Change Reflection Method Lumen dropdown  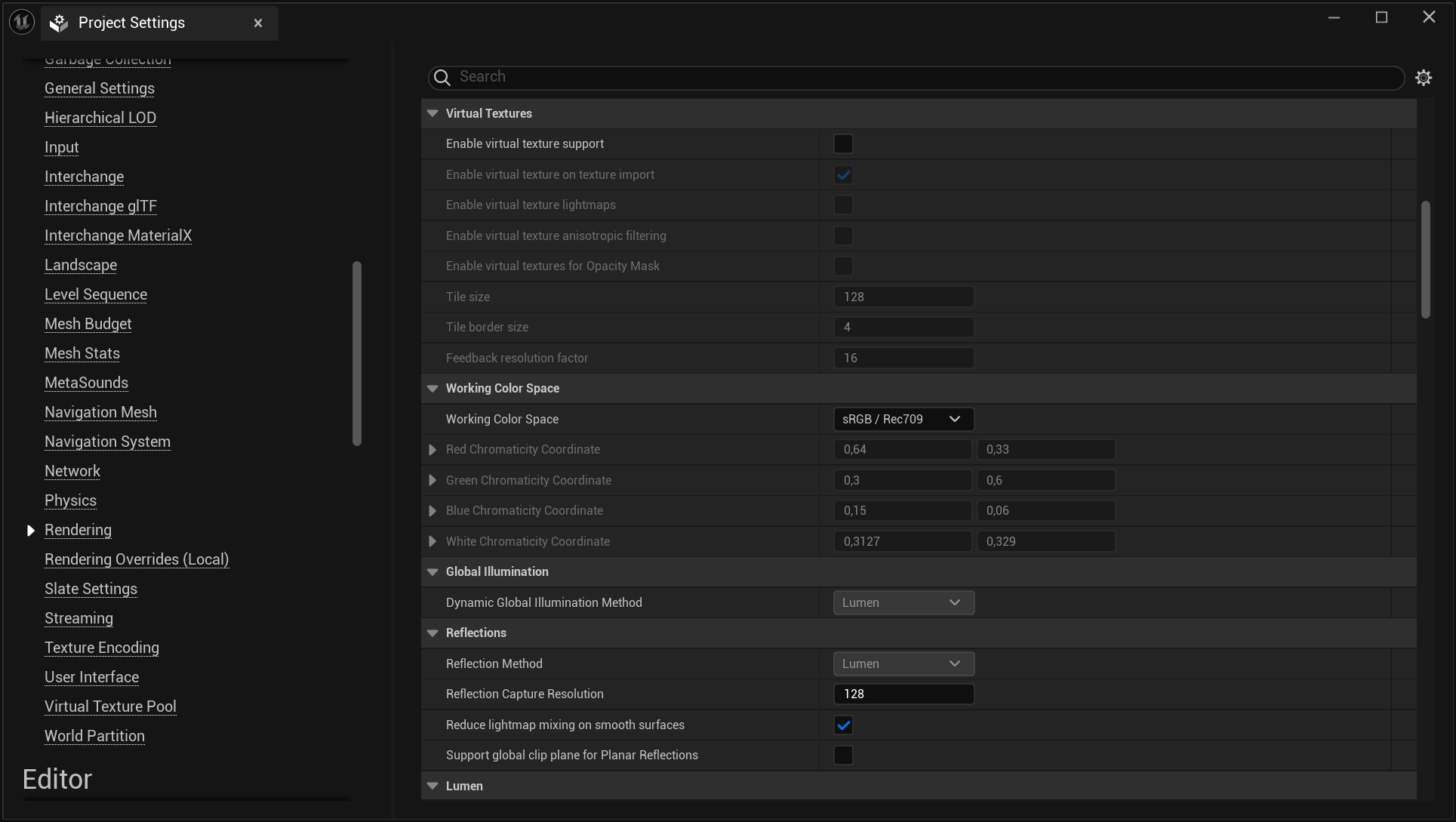pyautogui.click(x=901, y=663)
